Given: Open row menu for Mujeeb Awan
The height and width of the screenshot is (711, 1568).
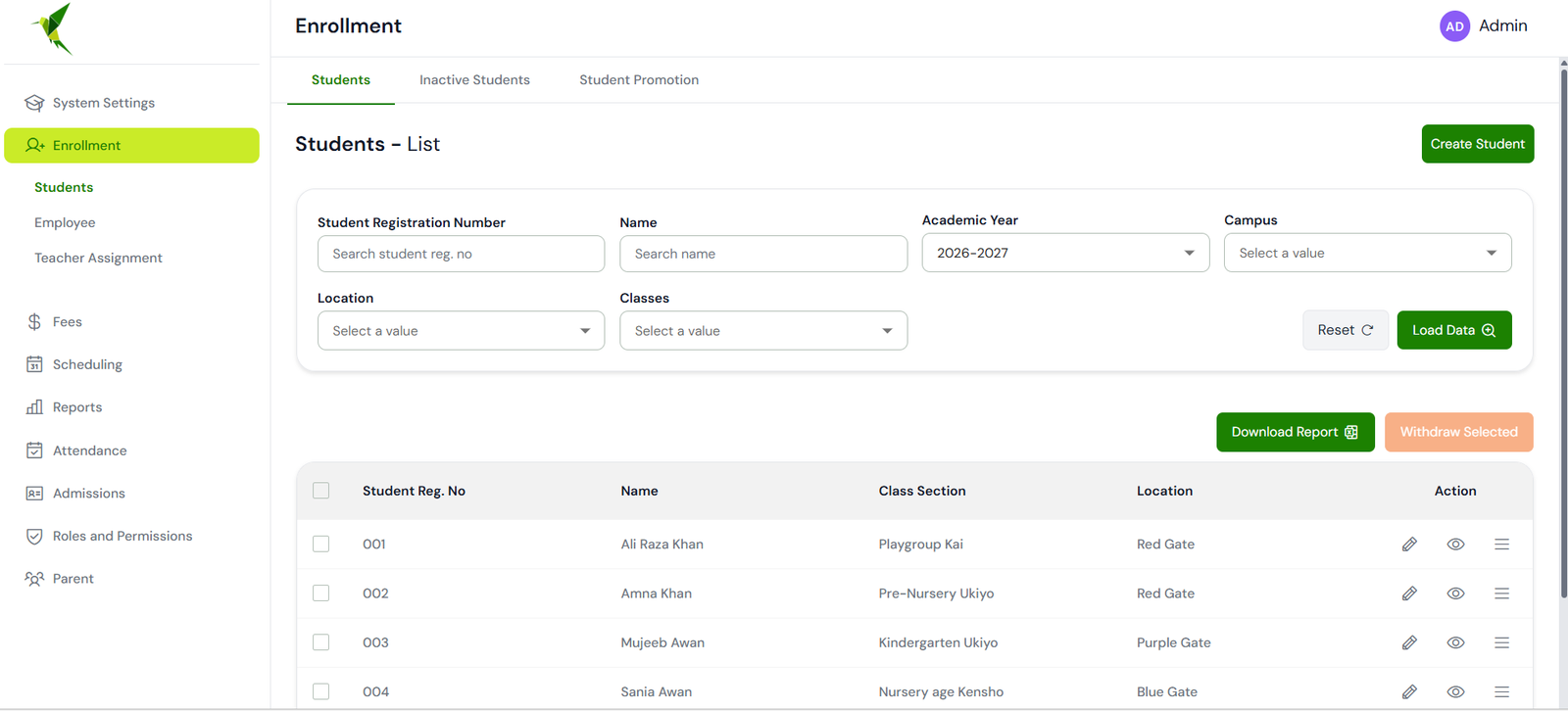Looking at the screenshot, I should [1501, 642].
